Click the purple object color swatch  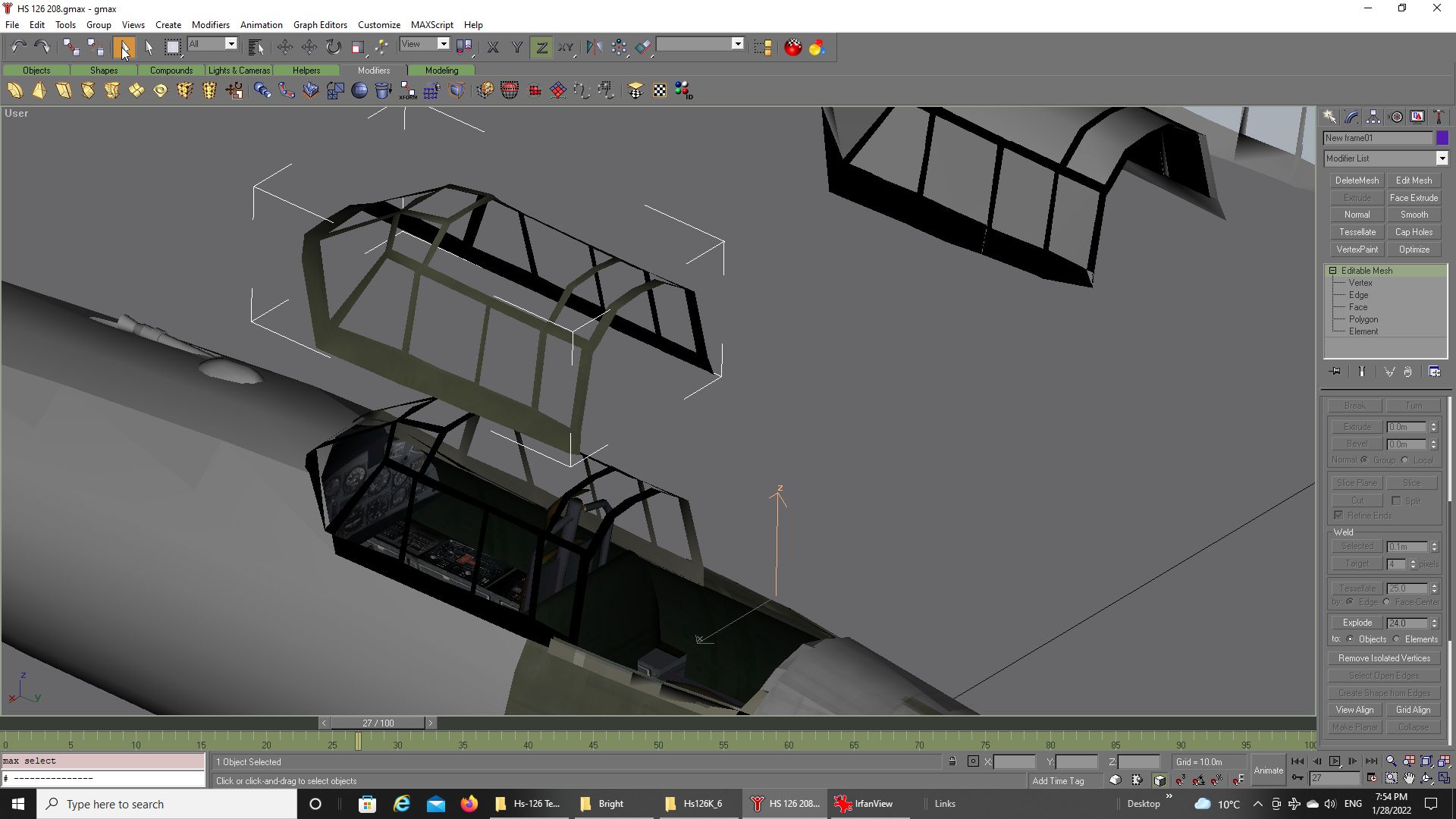(x=1442, y=138)
